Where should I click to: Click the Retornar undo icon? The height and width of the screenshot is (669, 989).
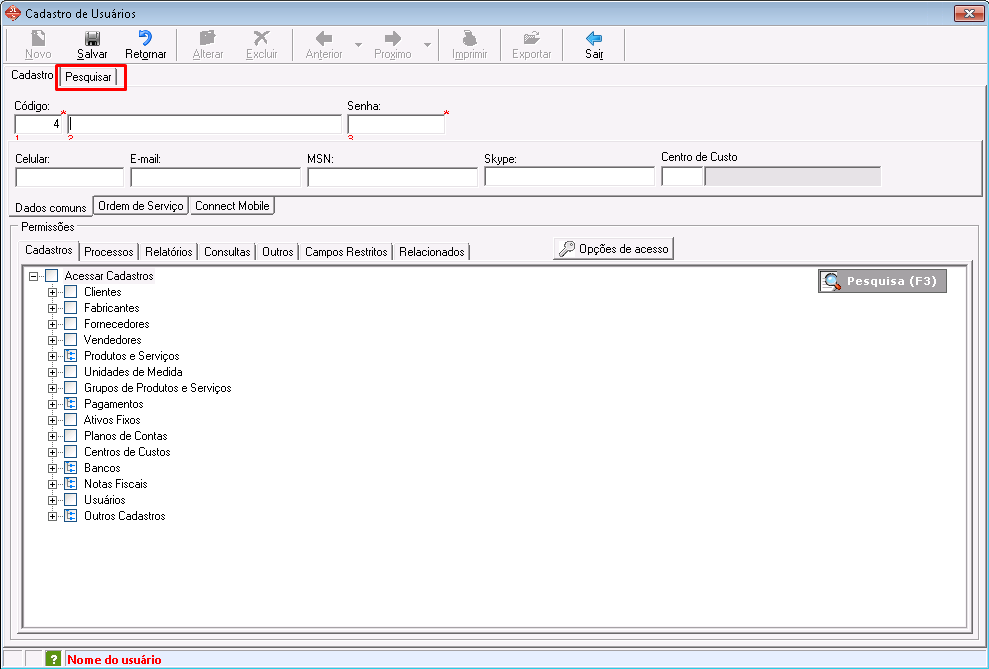coord(145,38)
